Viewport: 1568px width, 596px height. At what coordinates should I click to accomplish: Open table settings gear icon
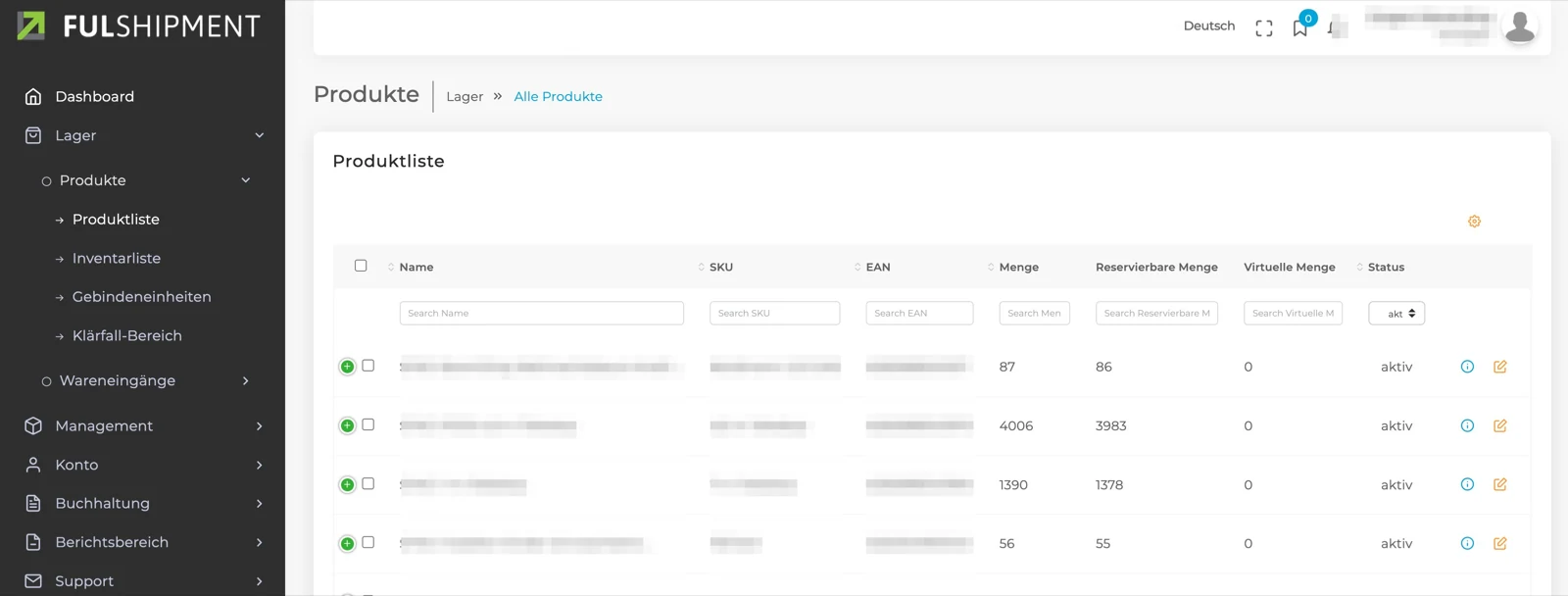[1474, 222]
